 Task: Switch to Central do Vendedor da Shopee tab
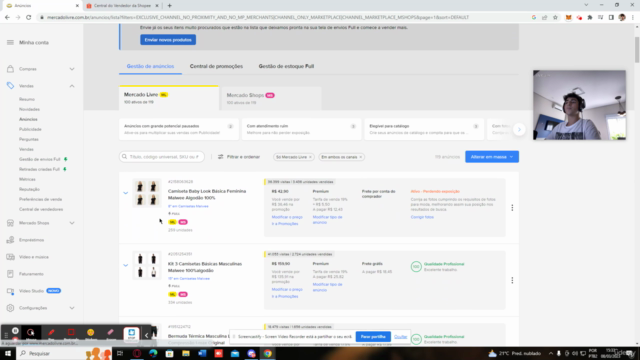point(122,6)
